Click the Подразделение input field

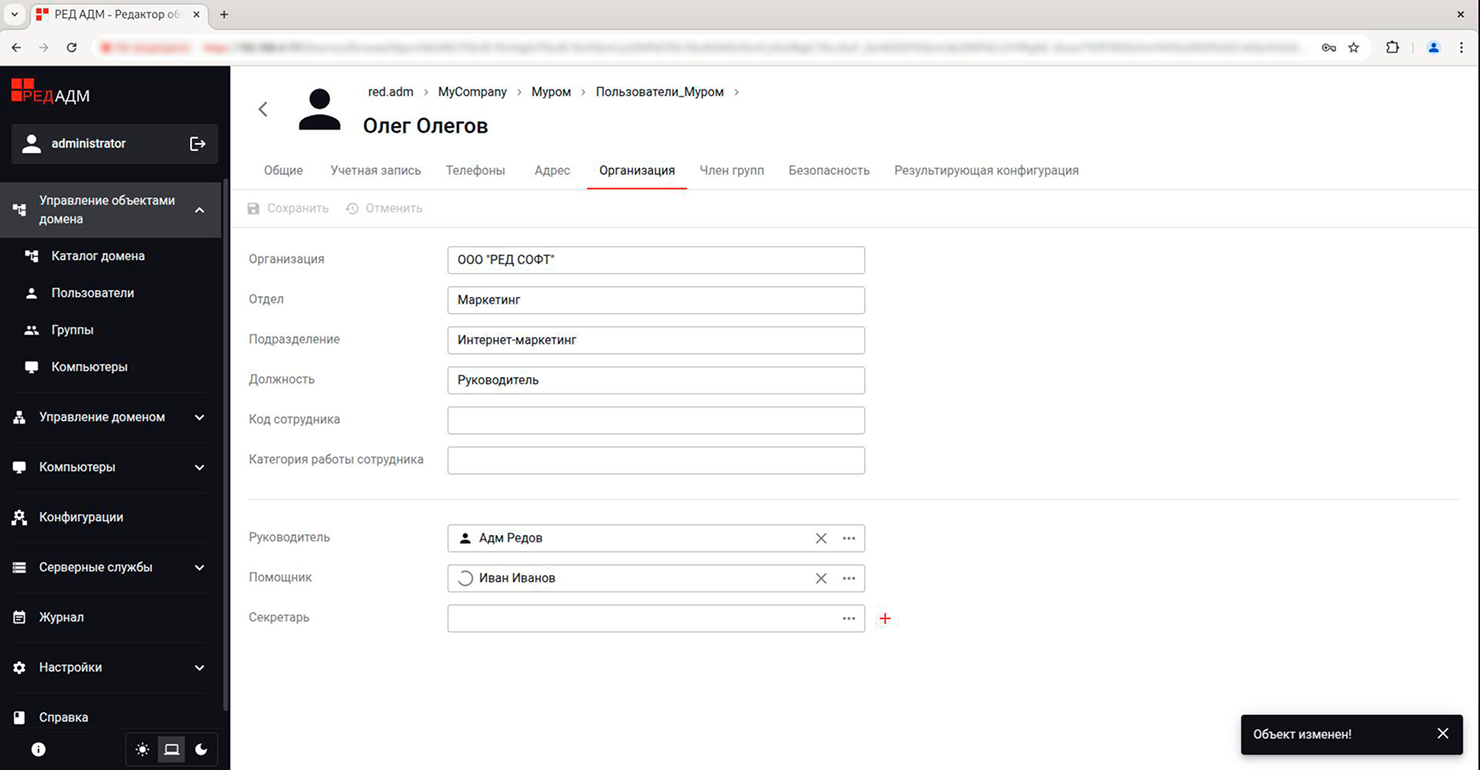[x=656, y=340]
